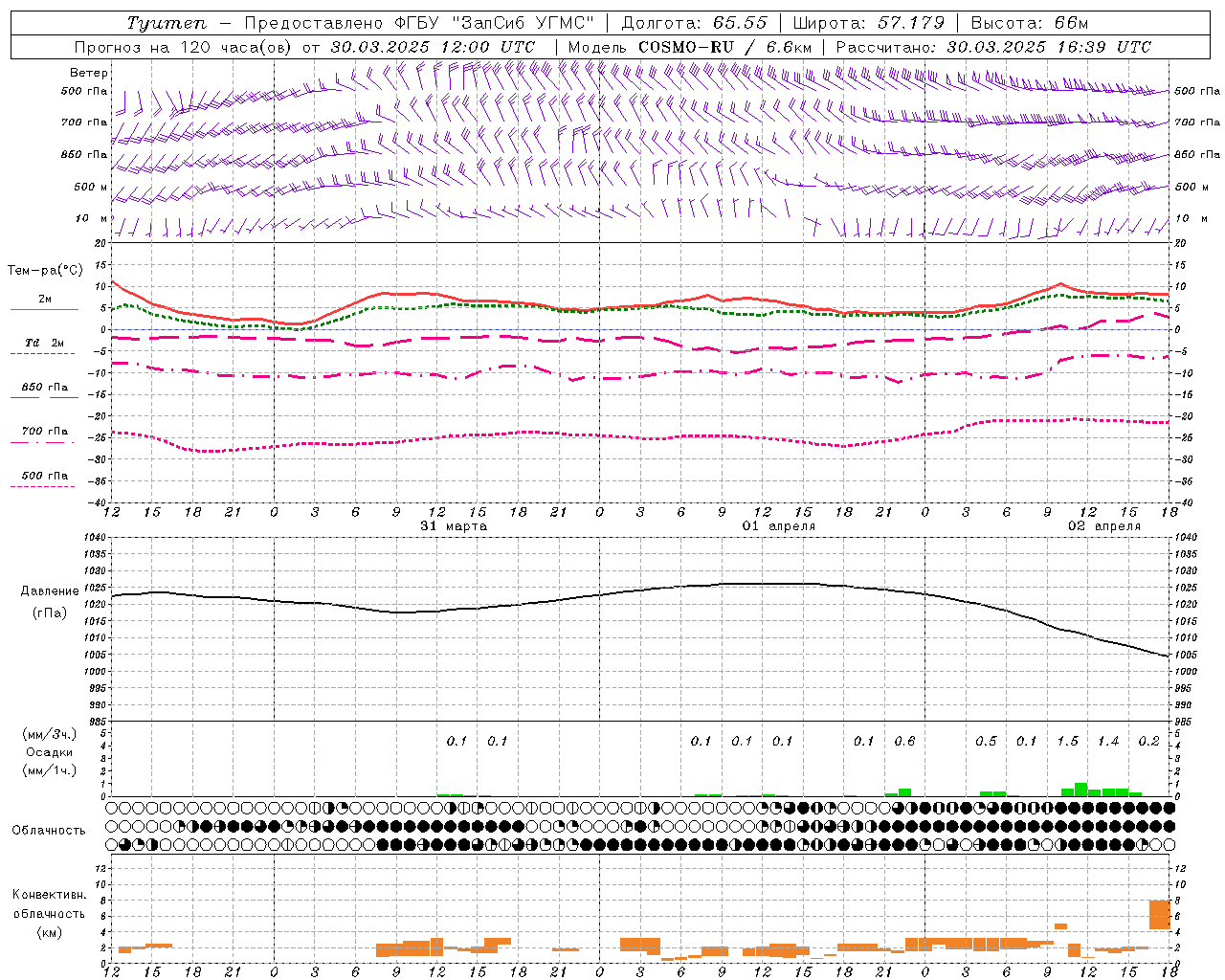Image resolution: width=1225 pixels, height=980 pixels.
Task: Click the 'Осадки' precipitation label
Action: pos(50,752)
